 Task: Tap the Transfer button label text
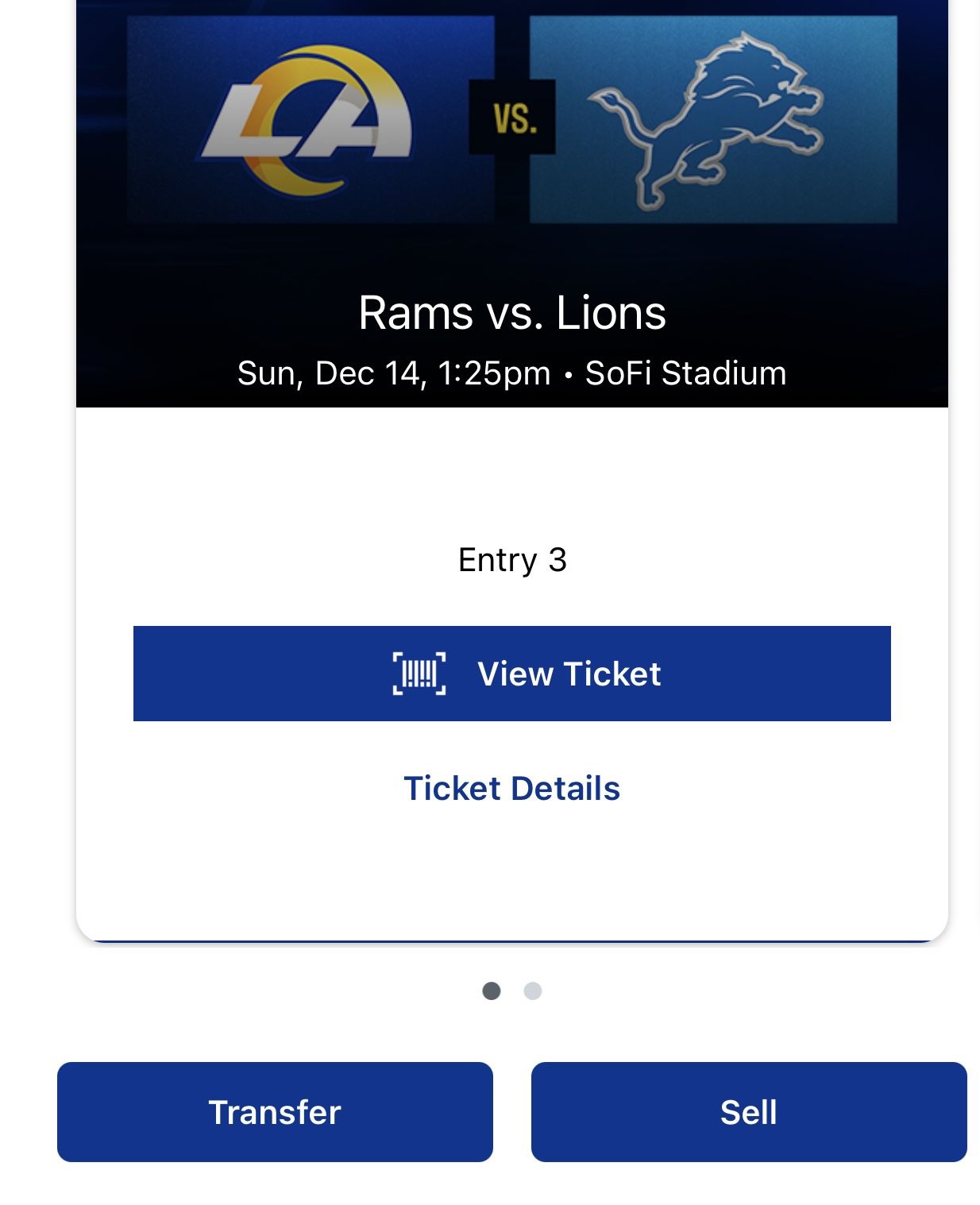pyautogui.click(x=274, y=1112)
